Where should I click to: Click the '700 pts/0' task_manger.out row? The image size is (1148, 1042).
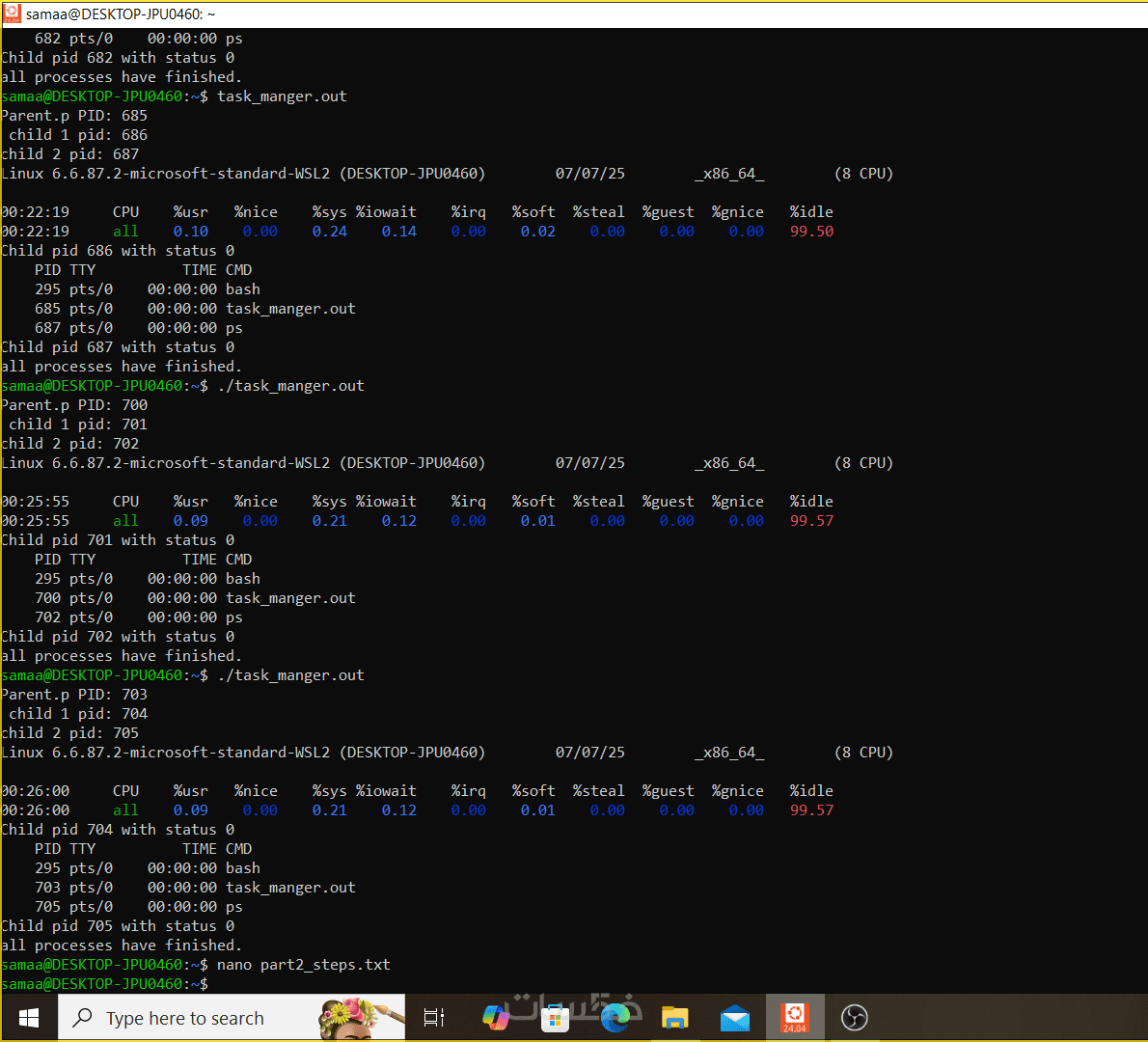[x=195, y=598]
